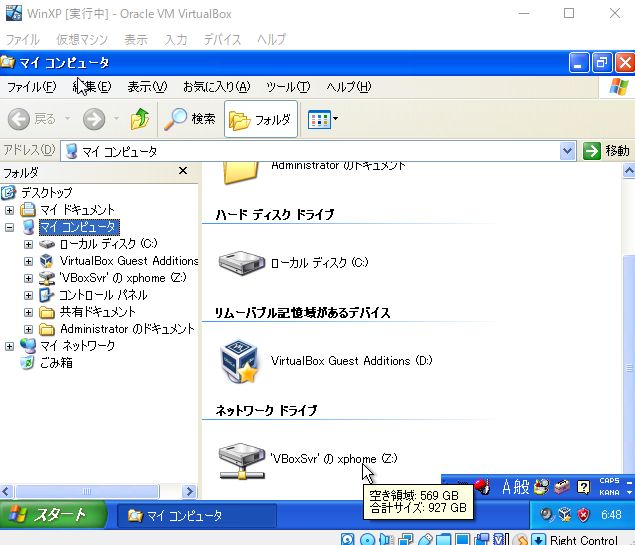Toggle CAPS on the language bar
This screenshot has height=545, width=635.
[609, 481]
